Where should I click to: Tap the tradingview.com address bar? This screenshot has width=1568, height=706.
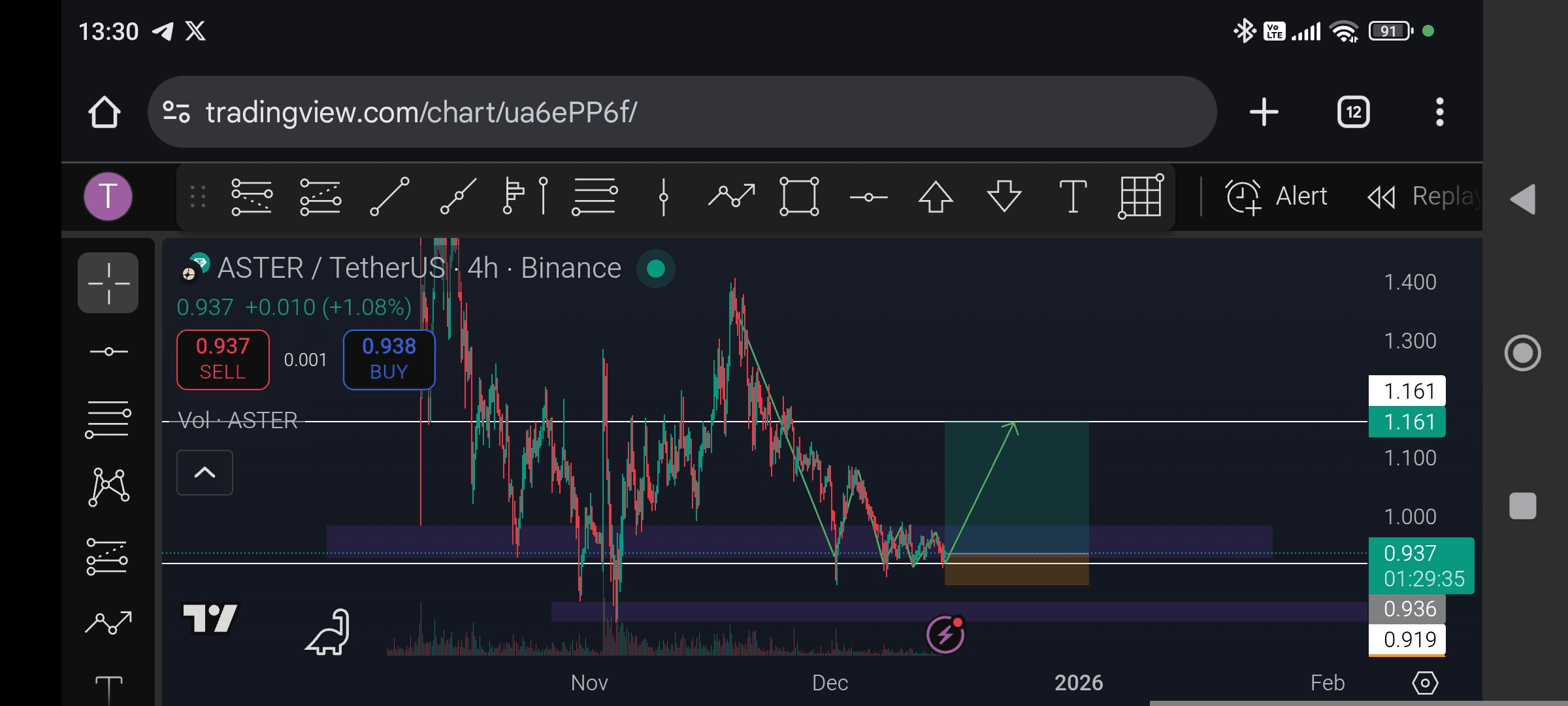[x=682, y=112]
